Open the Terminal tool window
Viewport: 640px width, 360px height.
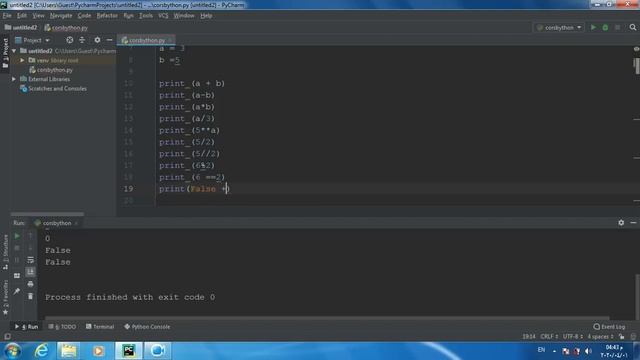pos(100,327)
